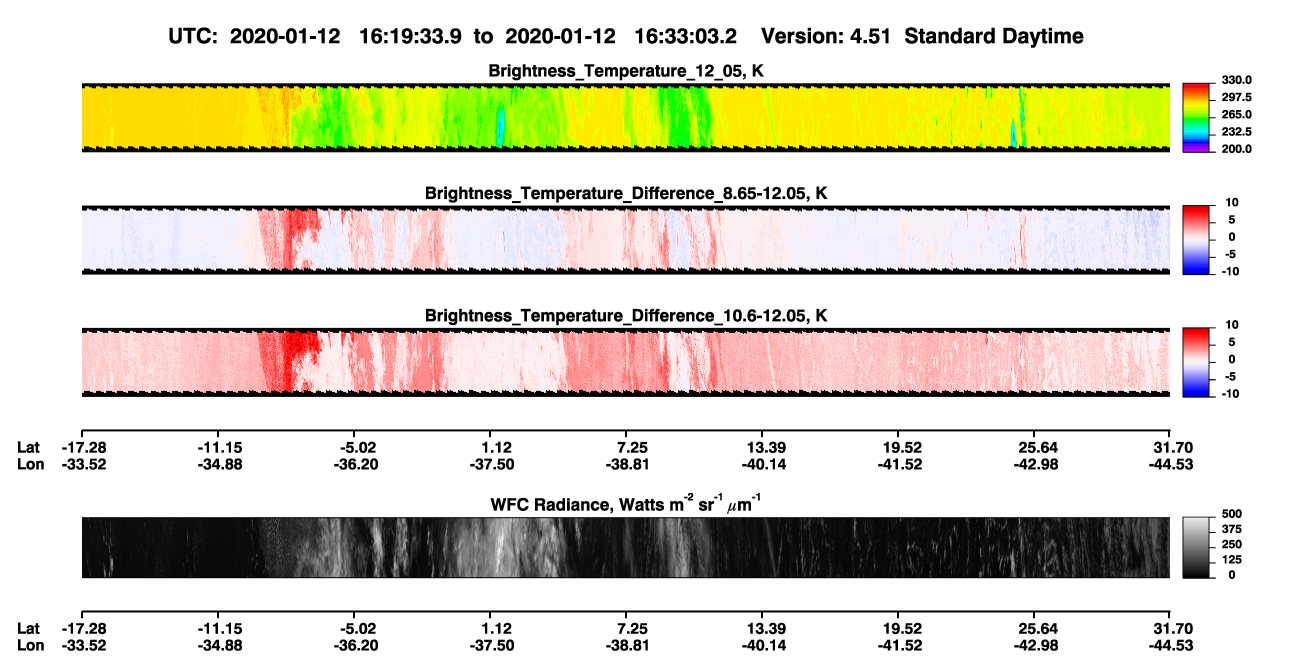Click the 'UTC:' label in the header
The image size is (1300, 667).
click(x=194, y=37)
